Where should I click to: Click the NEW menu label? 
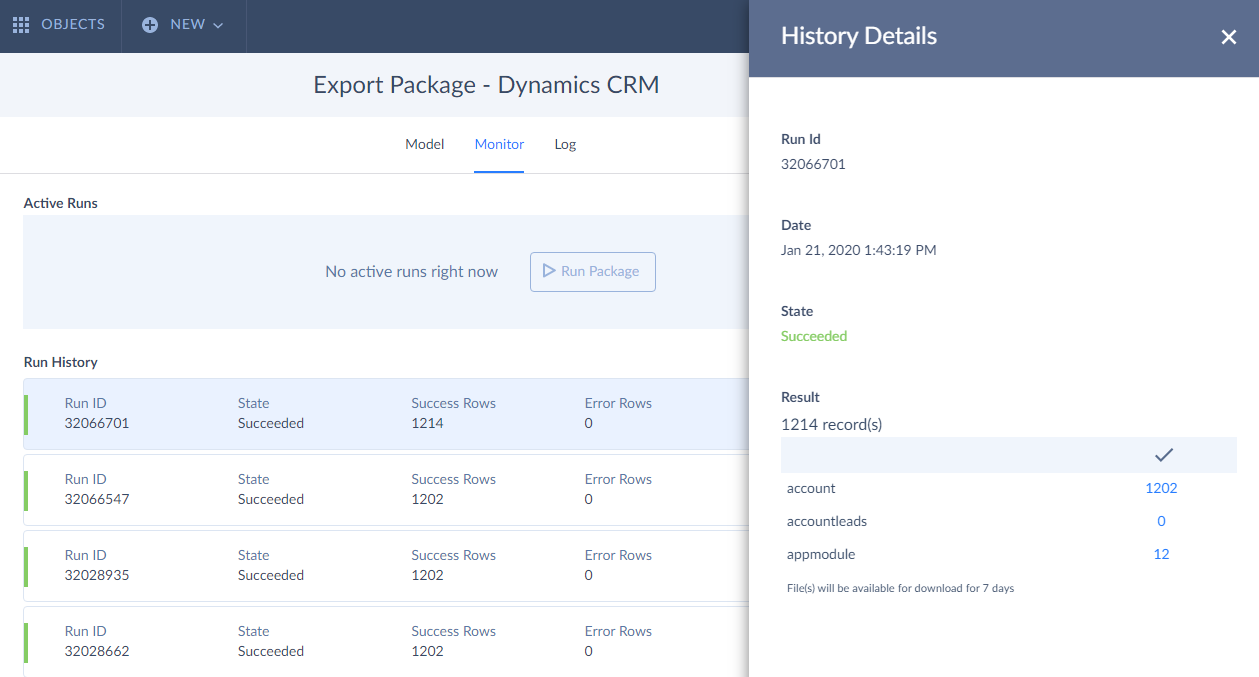click(187, 25)
